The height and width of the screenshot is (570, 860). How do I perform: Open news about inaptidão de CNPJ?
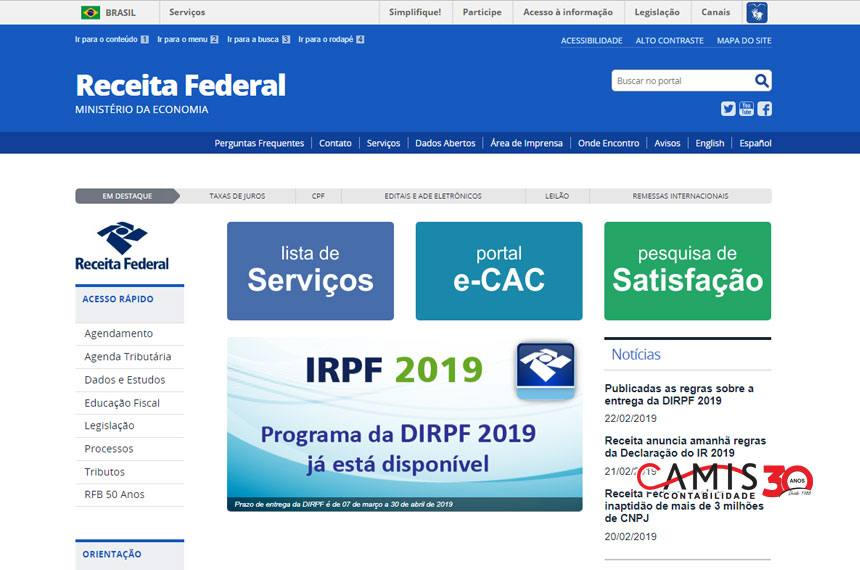pyautogui.click(x=684, y=505)
